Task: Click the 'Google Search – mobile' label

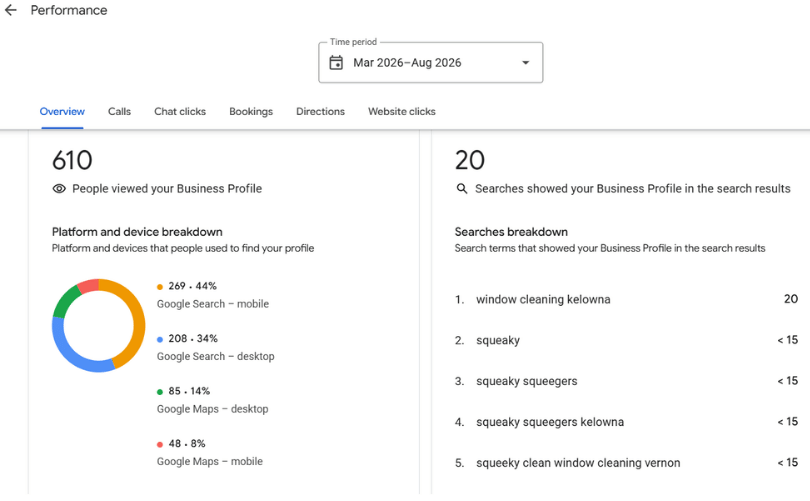Action: click(x=213, y=304)
